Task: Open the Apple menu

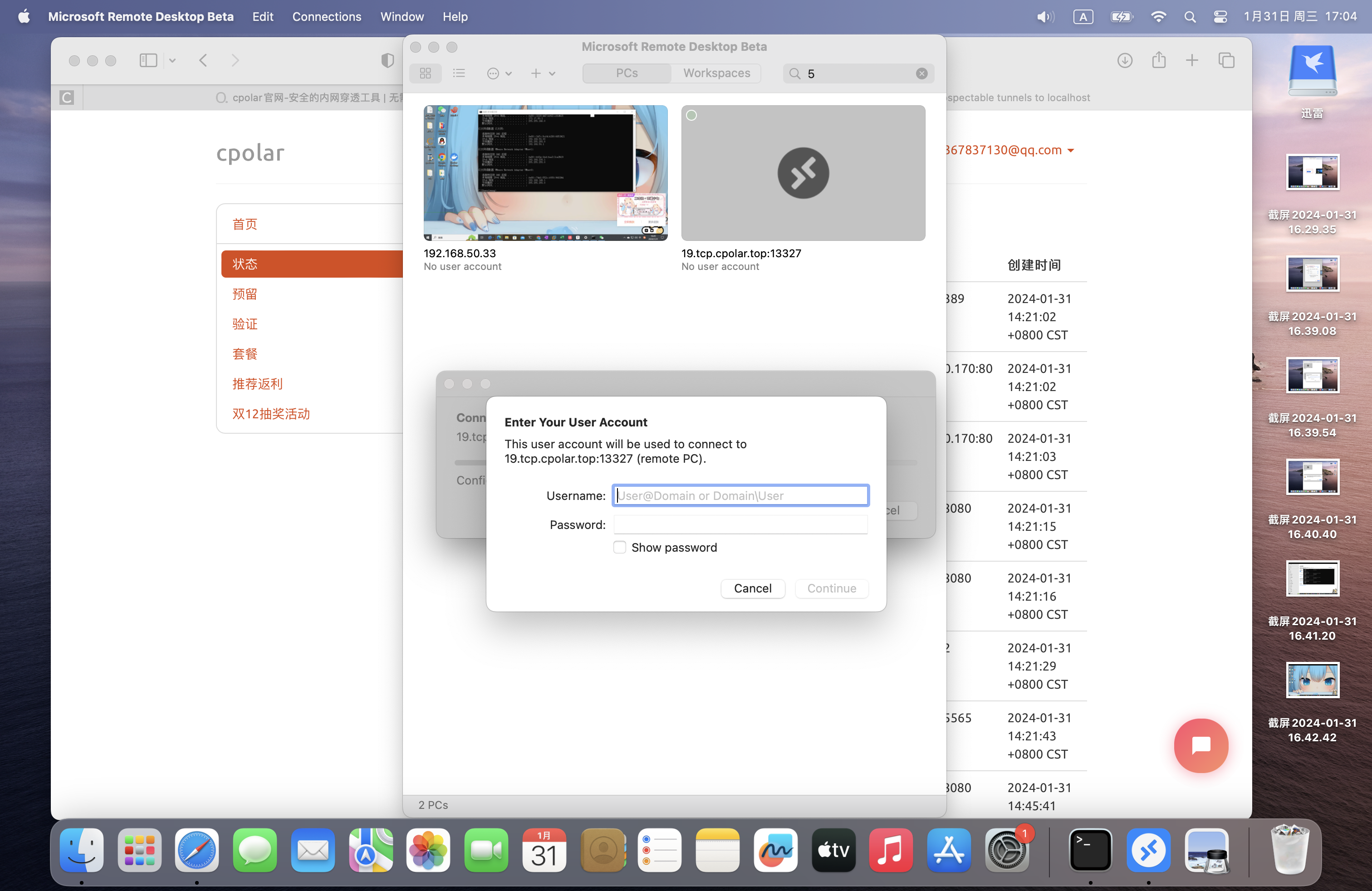Action: (24, 17)
